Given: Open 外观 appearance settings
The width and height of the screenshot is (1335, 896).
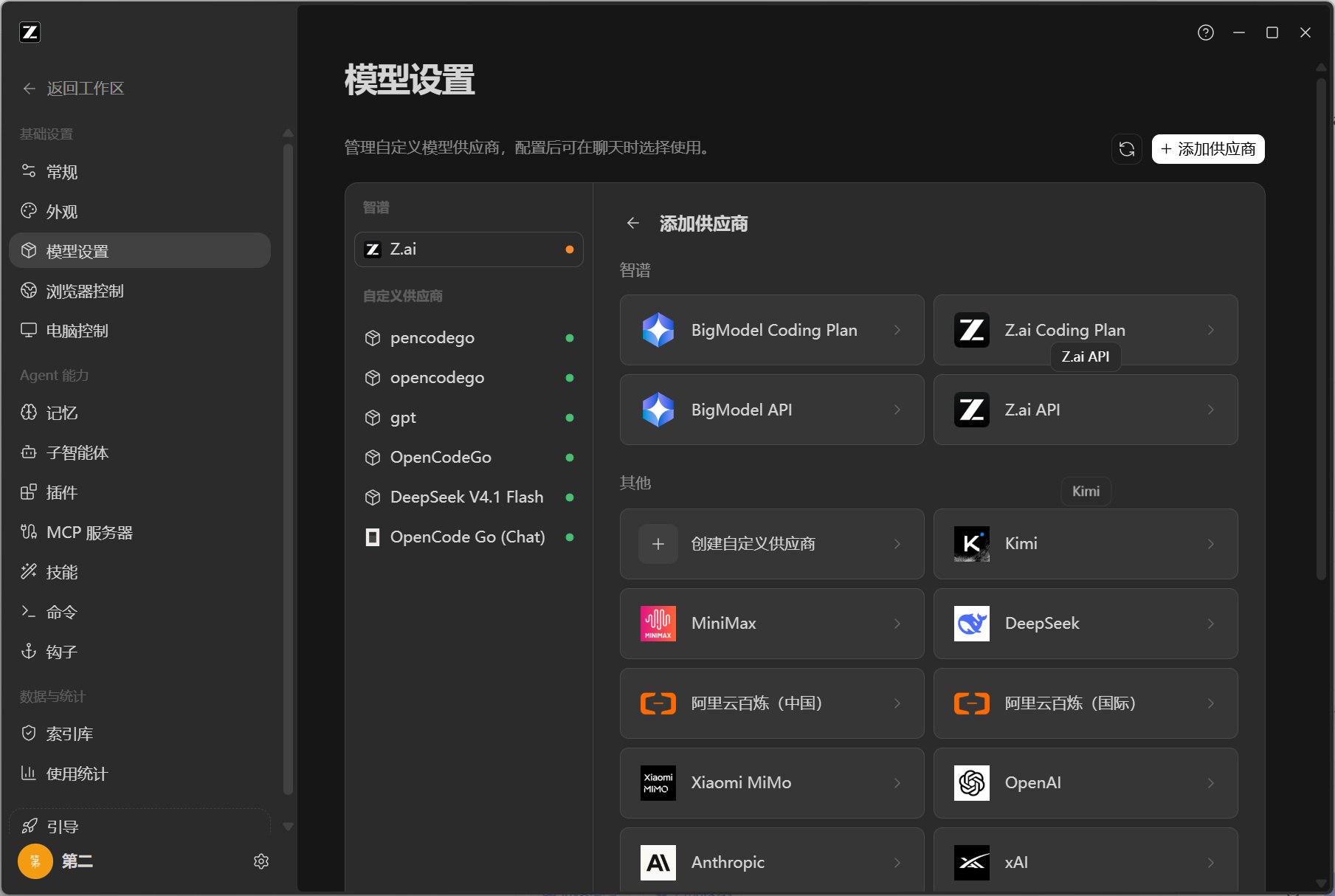Looking at the screenshot, I should pyautogui.click(x=139, y=212).
